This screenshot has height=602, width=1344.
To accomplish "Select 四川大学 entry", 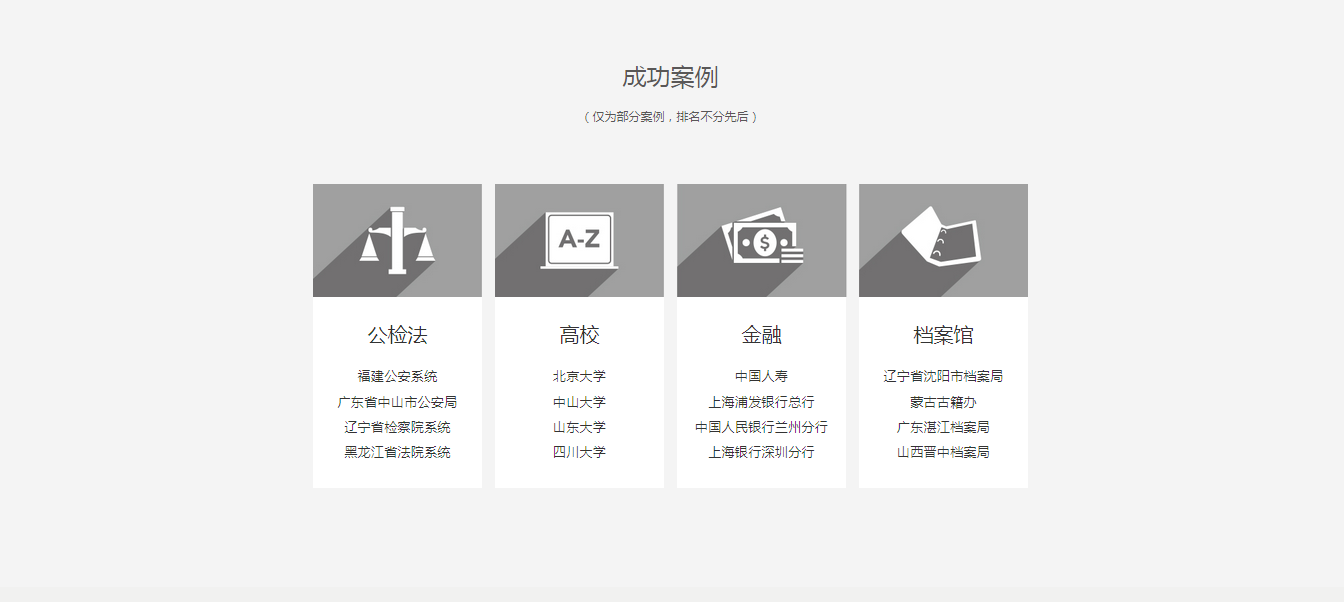I will 579,452.
